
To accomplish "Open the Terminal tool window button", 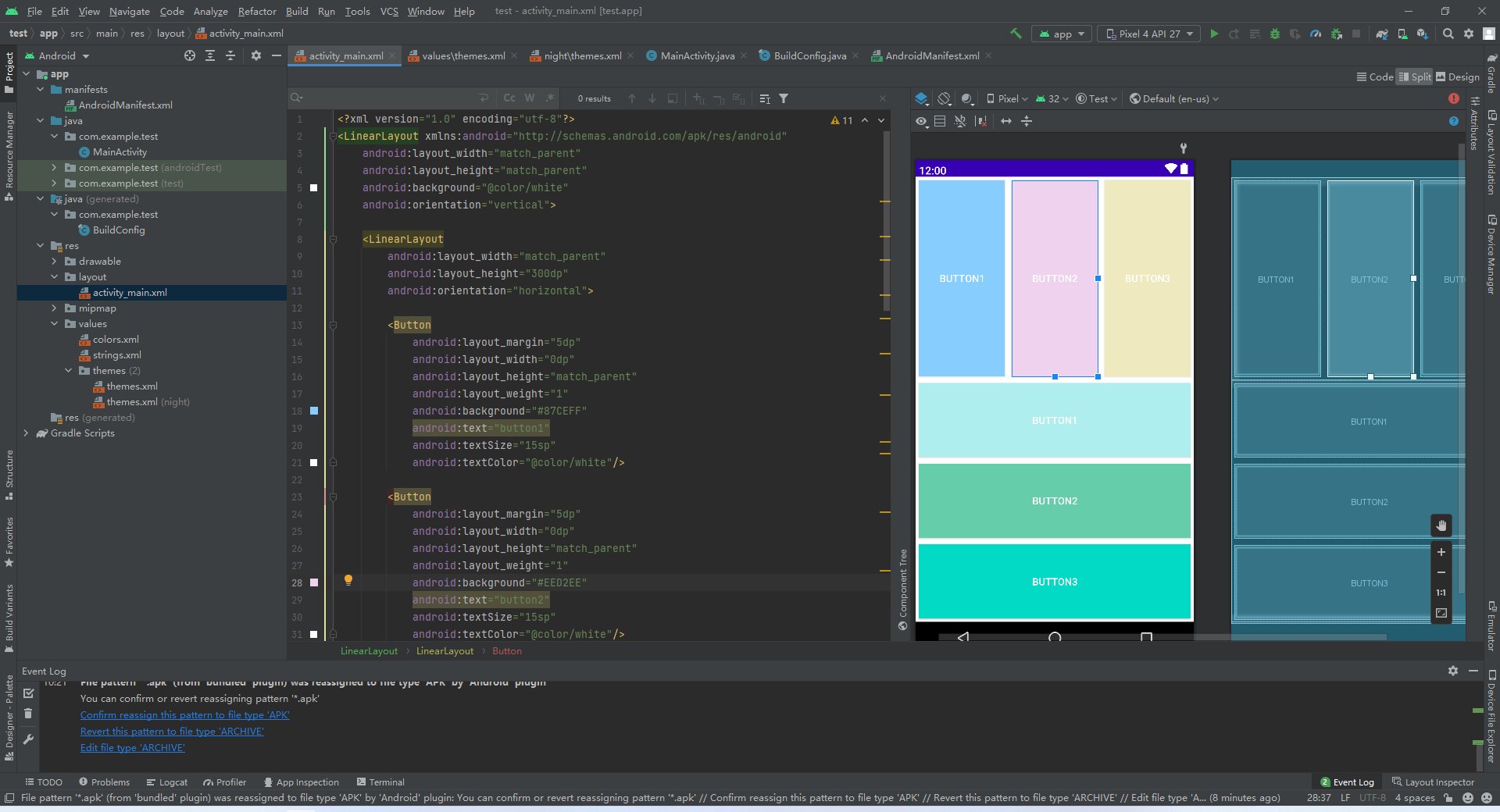I will coord(380,782).
